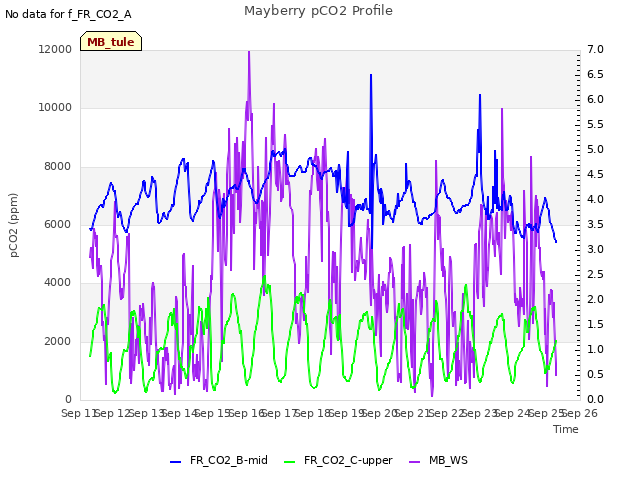Click the 6.5 right axis tick label
Viewport: 640px width, 480px height.
[596, 74]
